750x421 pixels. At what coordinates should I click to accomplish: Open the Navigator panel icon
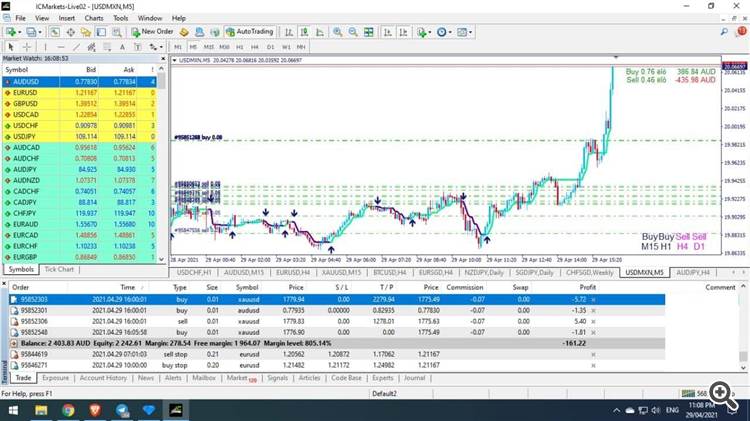(x=86, y=32)
